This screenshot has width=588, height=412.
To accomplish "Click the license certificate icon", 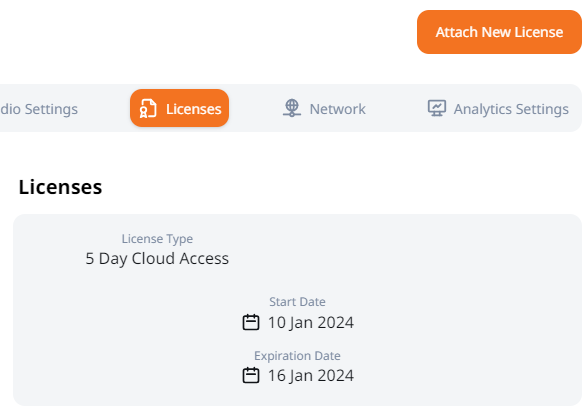I will pyautogui.click(x=148, y=109).
